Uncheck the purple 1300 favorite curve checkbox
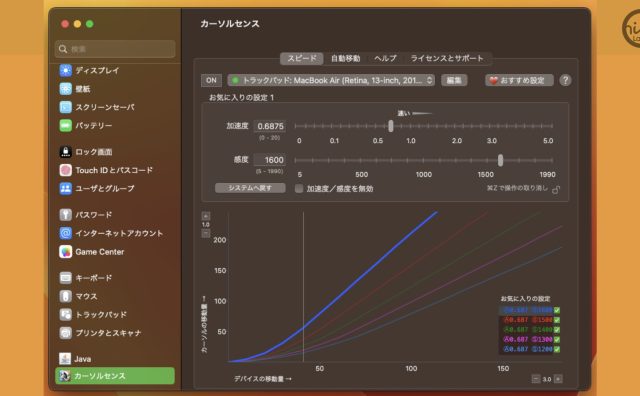 click(x=557, y=339)
